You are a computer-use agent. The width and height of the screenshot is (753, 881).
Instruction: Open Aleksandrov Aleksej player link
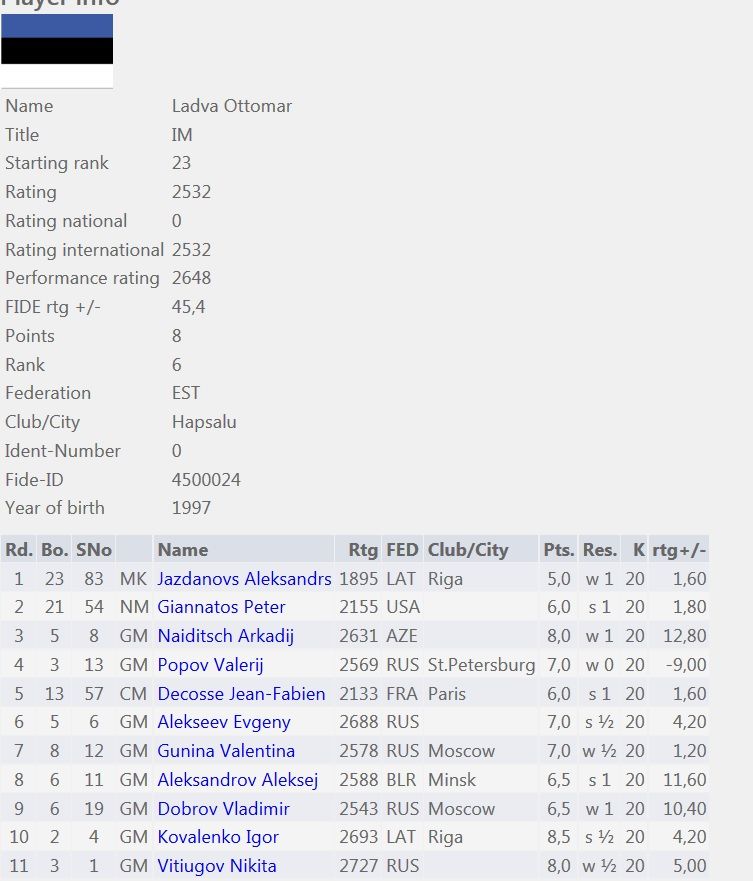[x=238, y=780]
